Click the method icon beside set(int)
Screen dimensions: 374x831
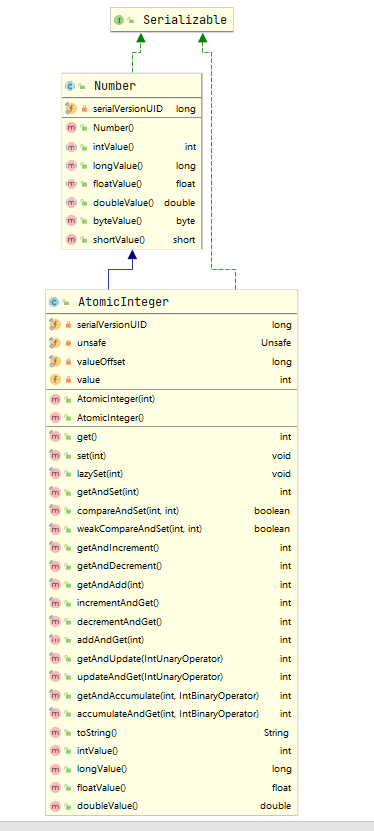(x=55, y=455)
